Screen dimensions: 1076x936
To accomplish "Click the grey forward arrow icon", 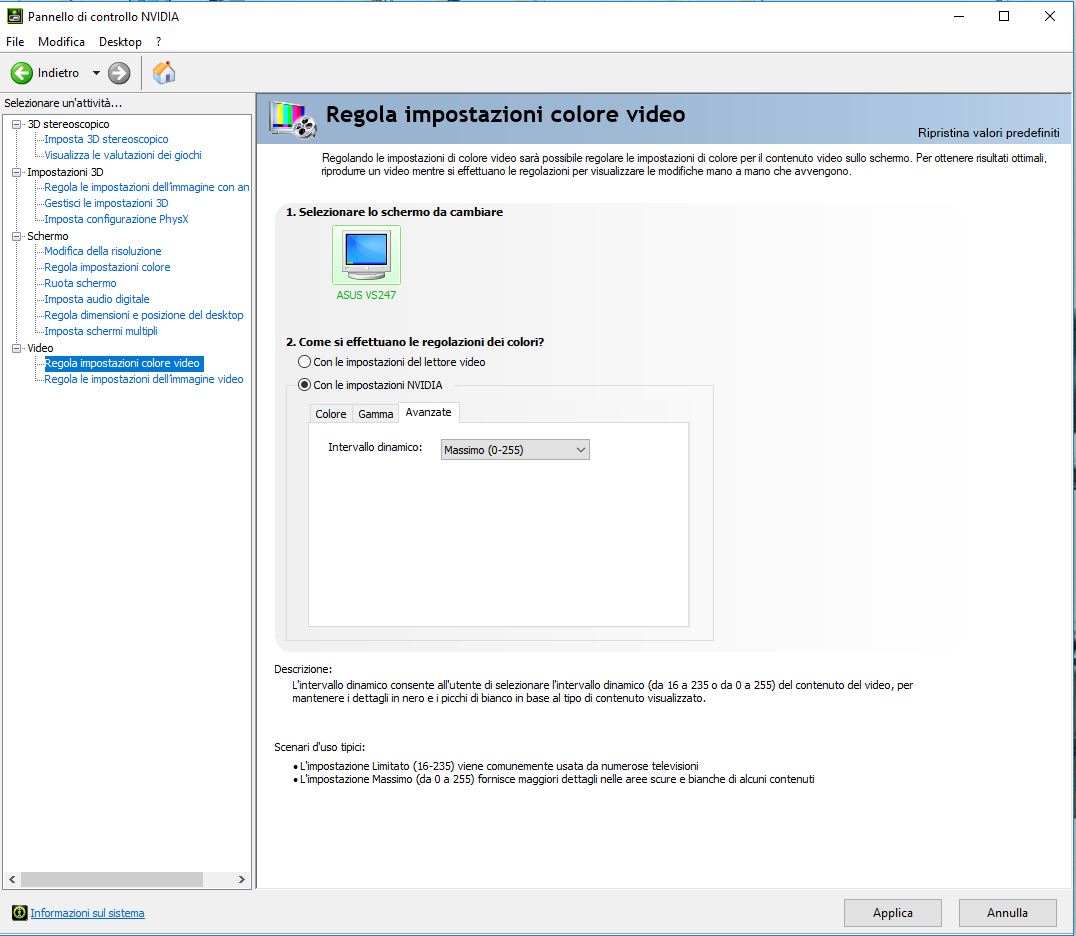I will (x=119, y=73).
